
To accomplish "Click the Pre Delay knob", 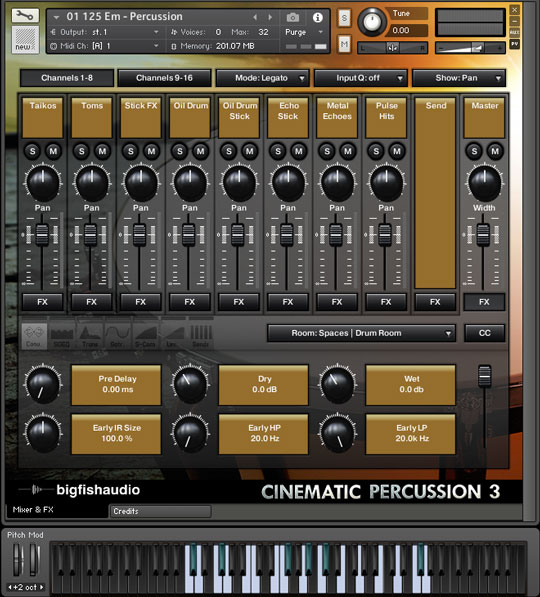I will (x=43, y=385).
